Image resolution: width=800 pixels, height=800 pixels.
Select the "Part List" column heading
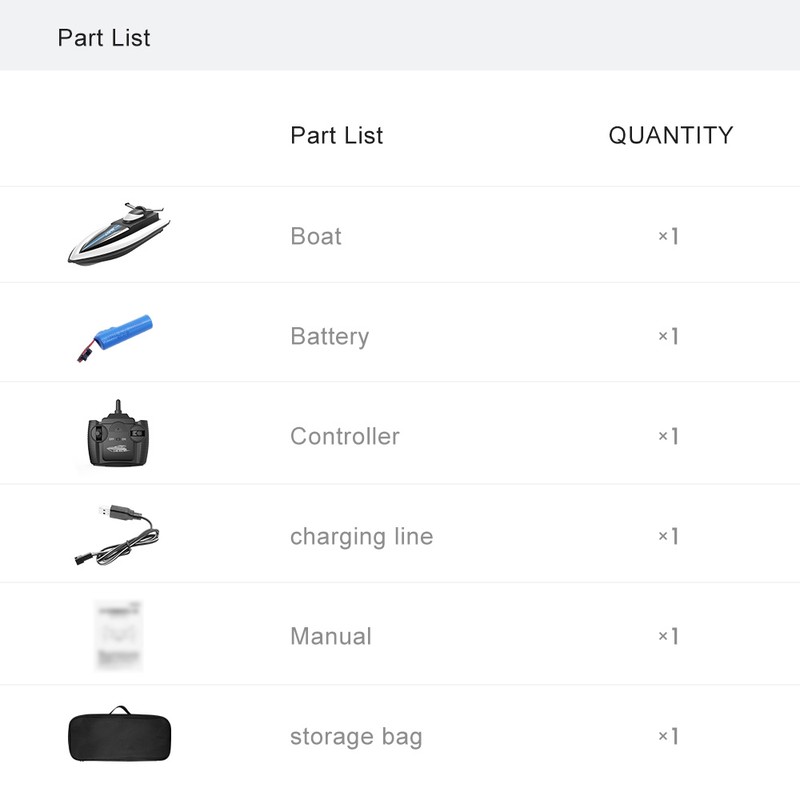[336, 135]
